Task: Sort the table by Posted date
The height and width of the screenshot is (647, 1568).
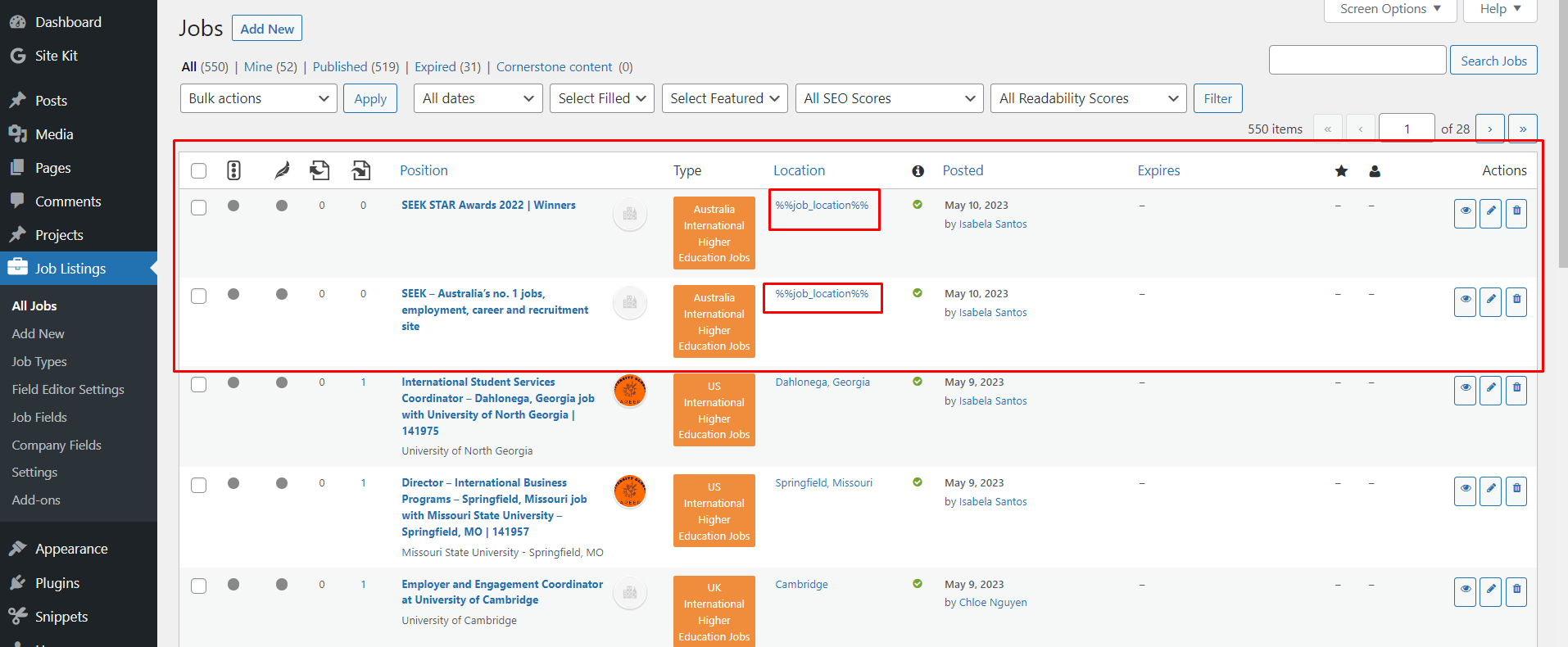Action: click(963, 170)
